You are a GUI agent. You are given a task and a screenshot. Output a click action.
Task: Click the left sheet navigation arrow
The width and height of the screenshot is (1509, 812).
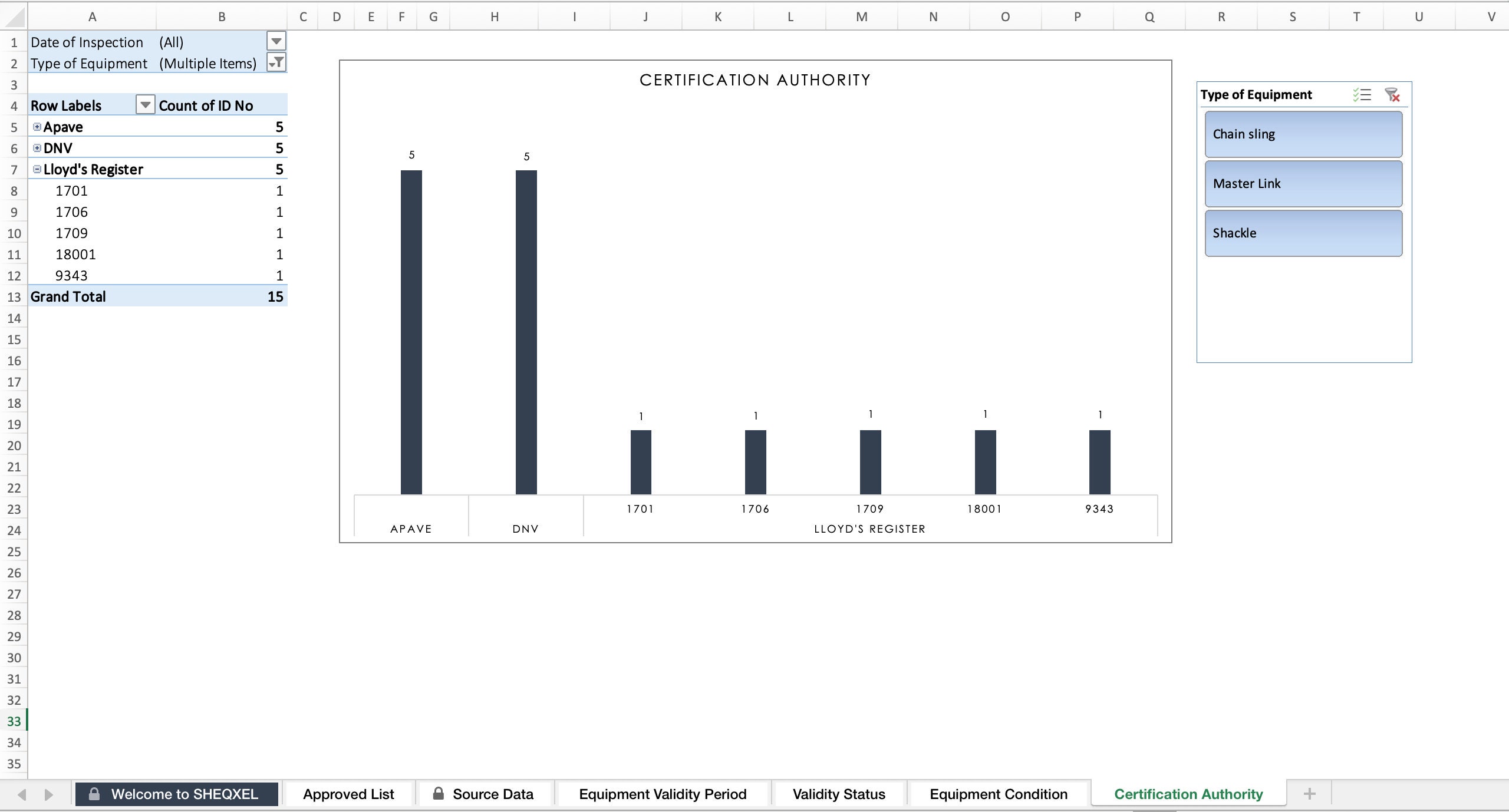pyautogui.click(x=22, y=794)
